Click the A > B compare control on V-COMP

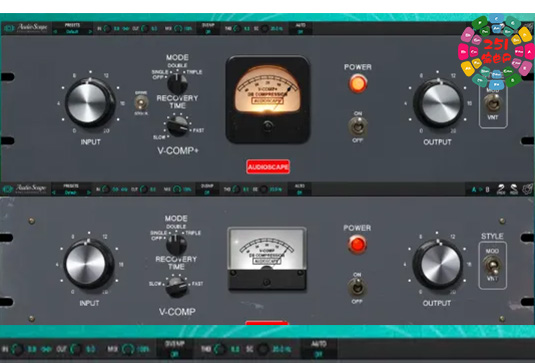coord(481,189)
